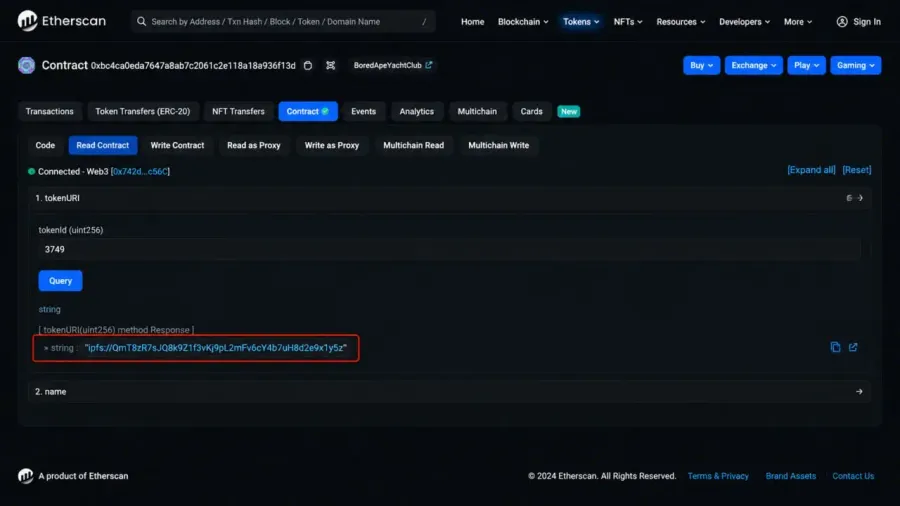
Task: Copy the tokenURI response string
Action: click(835, 347)
